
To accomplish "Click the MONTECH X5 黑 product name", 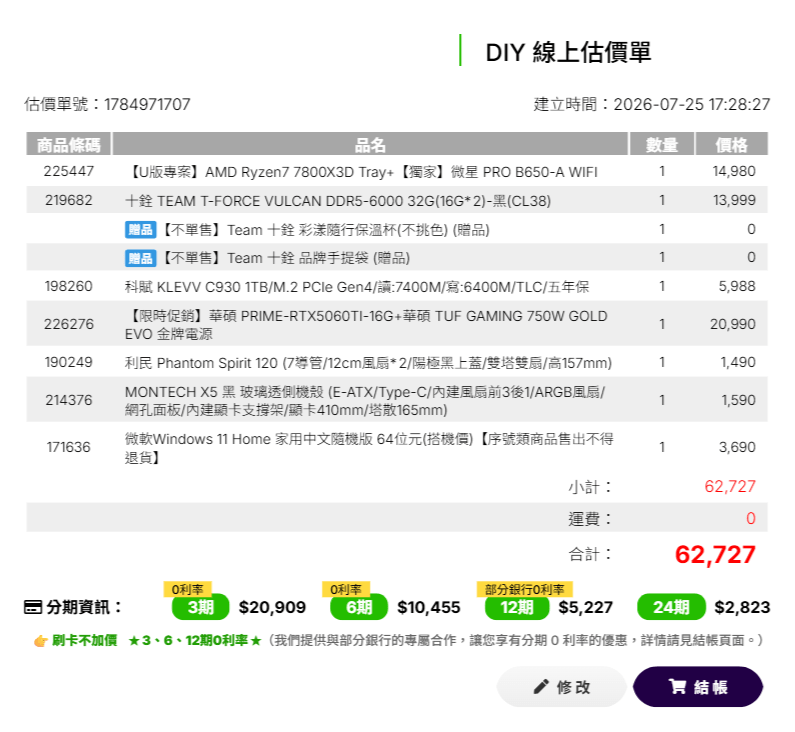I will click(365, 401).
